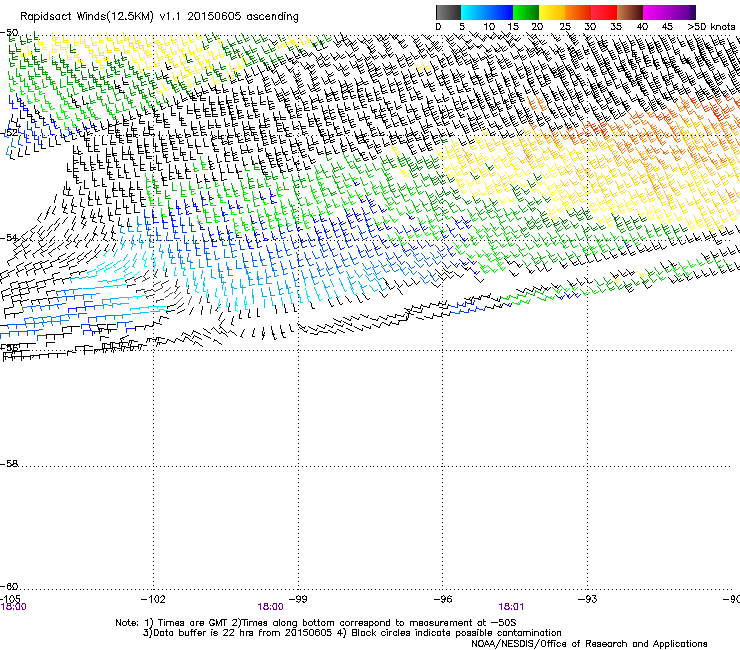The image size is (740, 650).
Task: Click the '25' legend scale label
Action: click(565, 27)
